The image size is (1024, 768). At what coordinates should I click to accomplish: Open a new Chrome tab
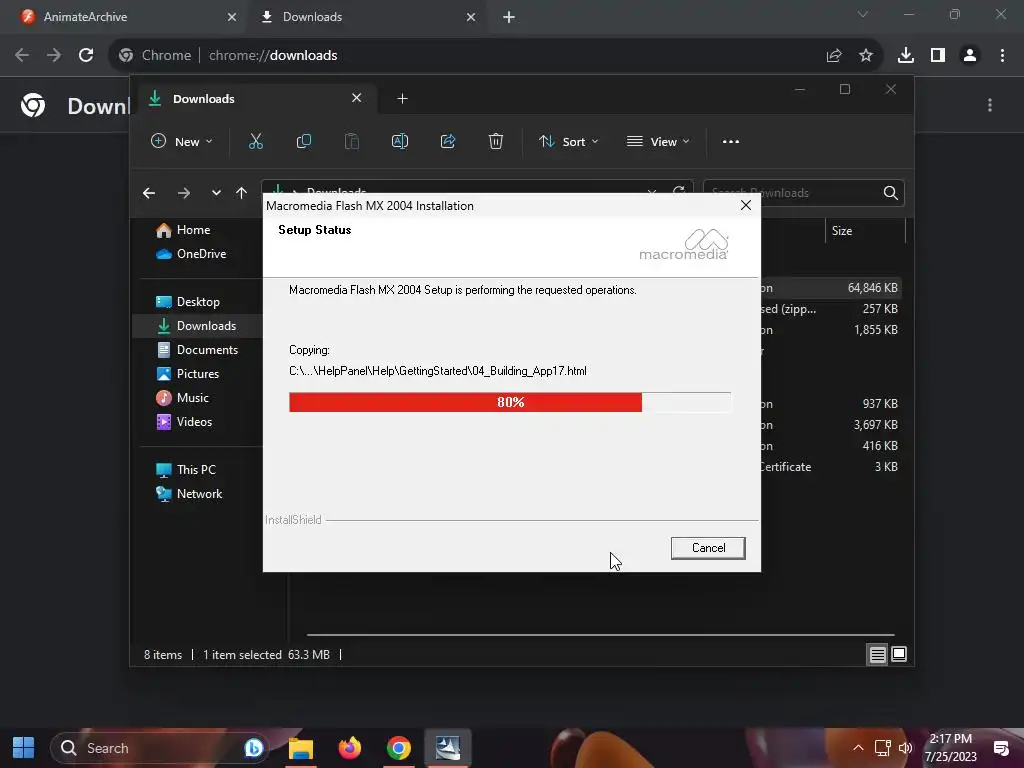tap(509, 17)
